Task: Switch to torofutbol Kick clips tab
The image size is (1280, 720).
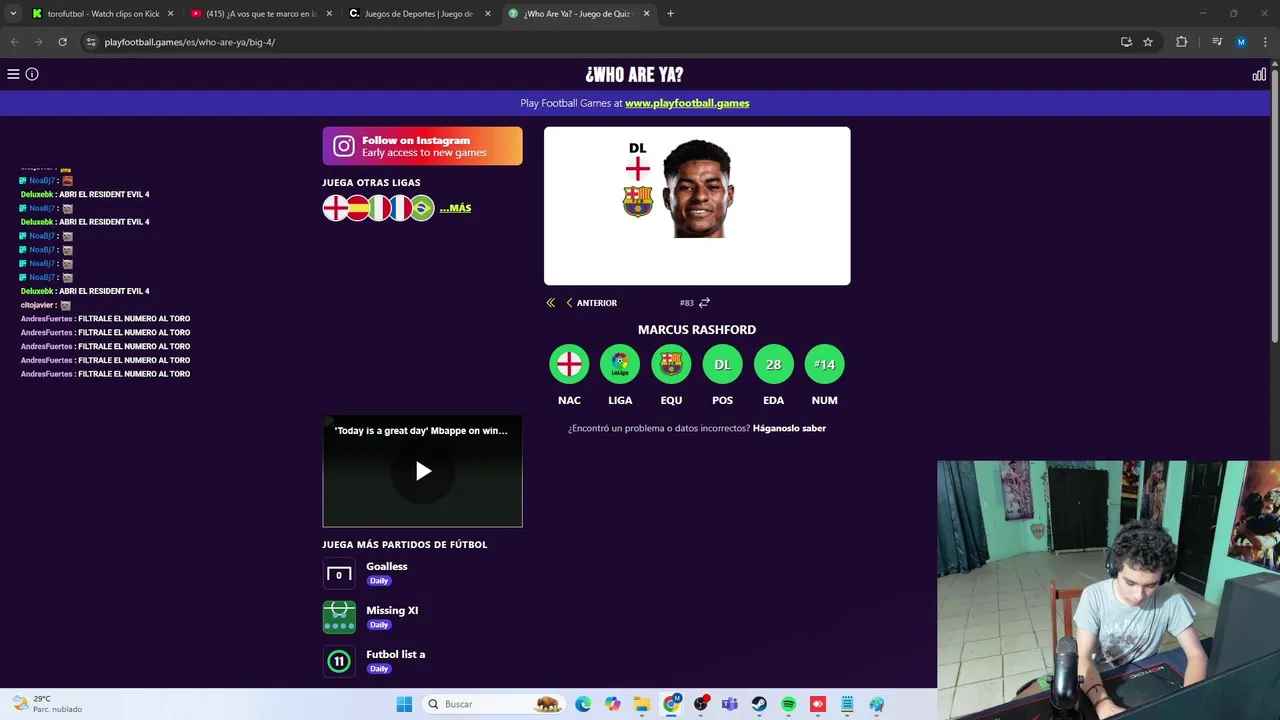Action: (x=102, y=14)
